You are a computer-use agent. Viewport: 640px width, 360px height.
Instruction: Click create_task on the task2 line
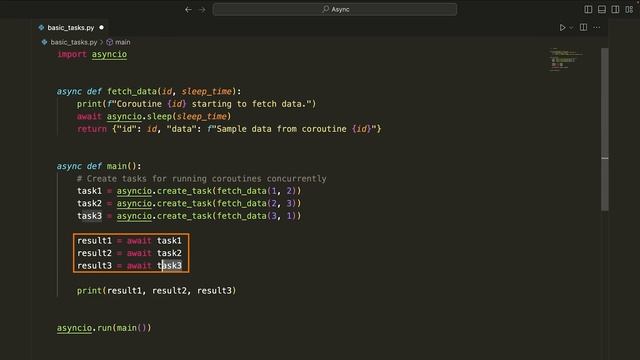tap(184, 203)
